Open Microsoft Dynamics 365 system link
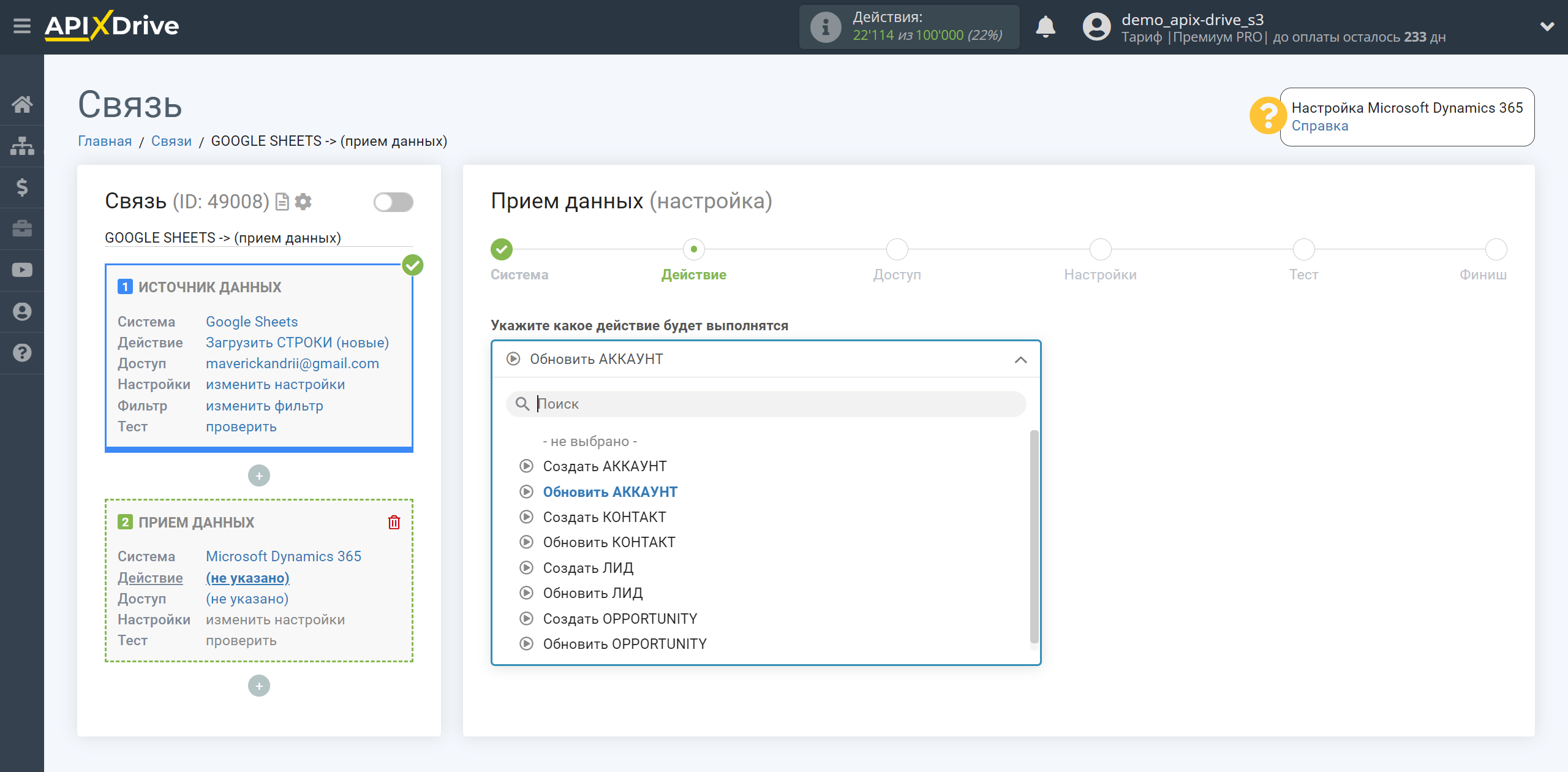 click(x=283, y=556)
